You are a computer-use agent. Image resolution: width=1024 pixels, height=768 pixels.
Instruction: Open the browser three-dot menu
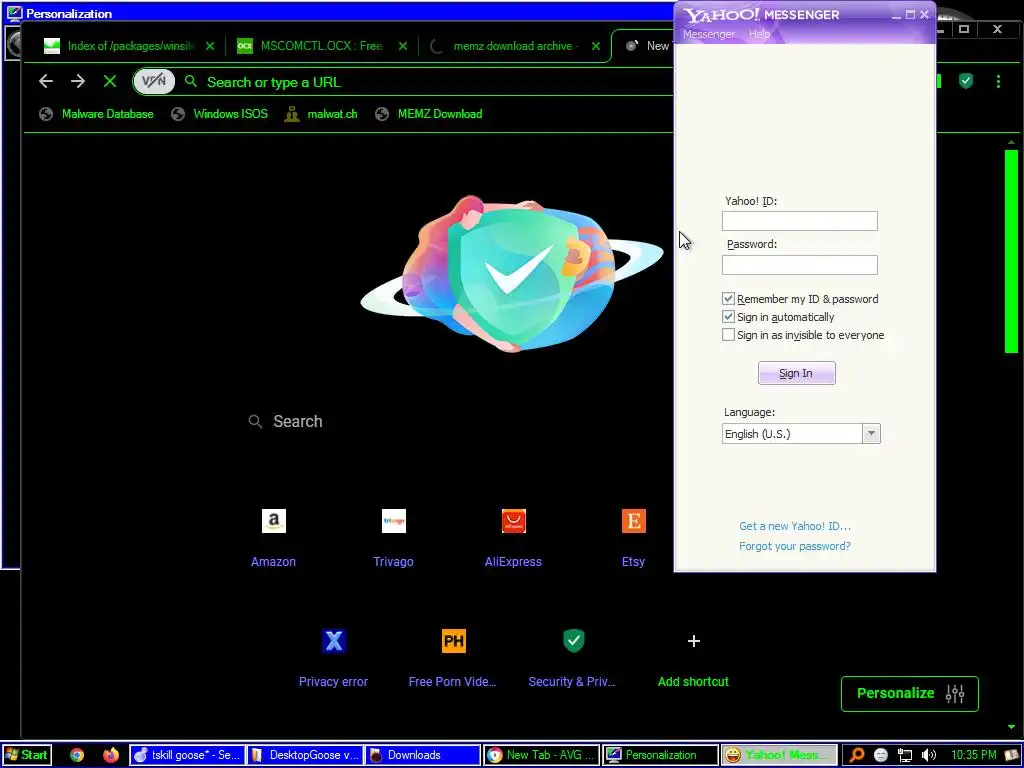point(998,81)
